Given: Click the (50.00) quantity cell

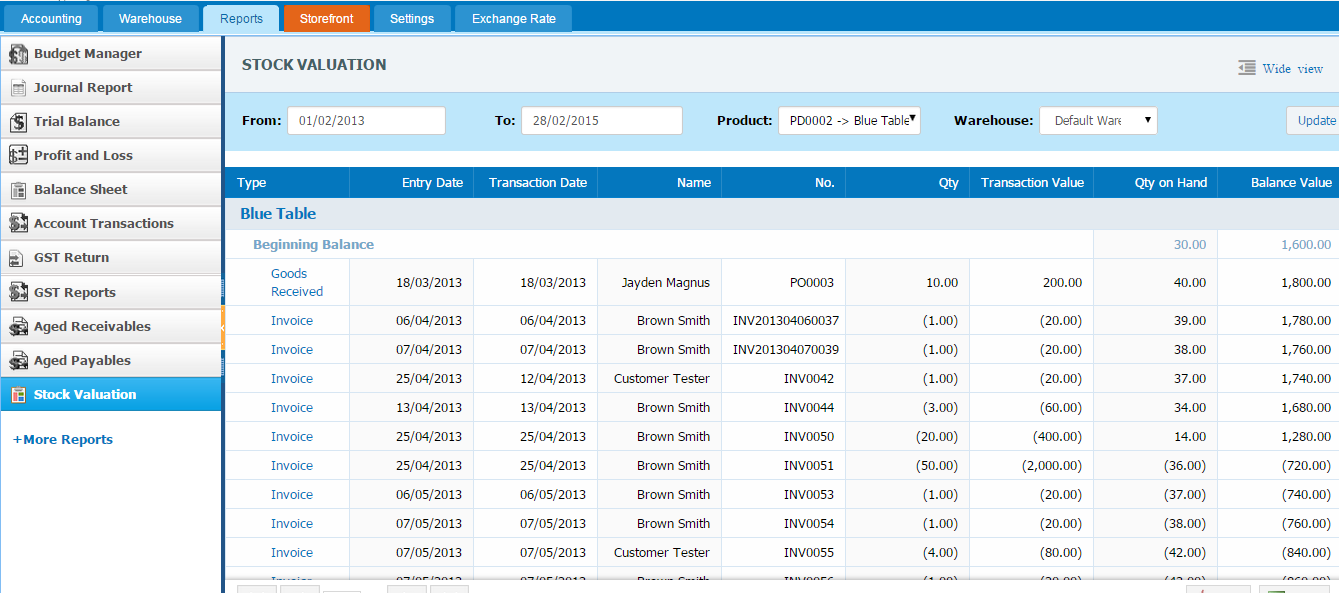Looking at the screenshot, I should [x=937, y=466].
